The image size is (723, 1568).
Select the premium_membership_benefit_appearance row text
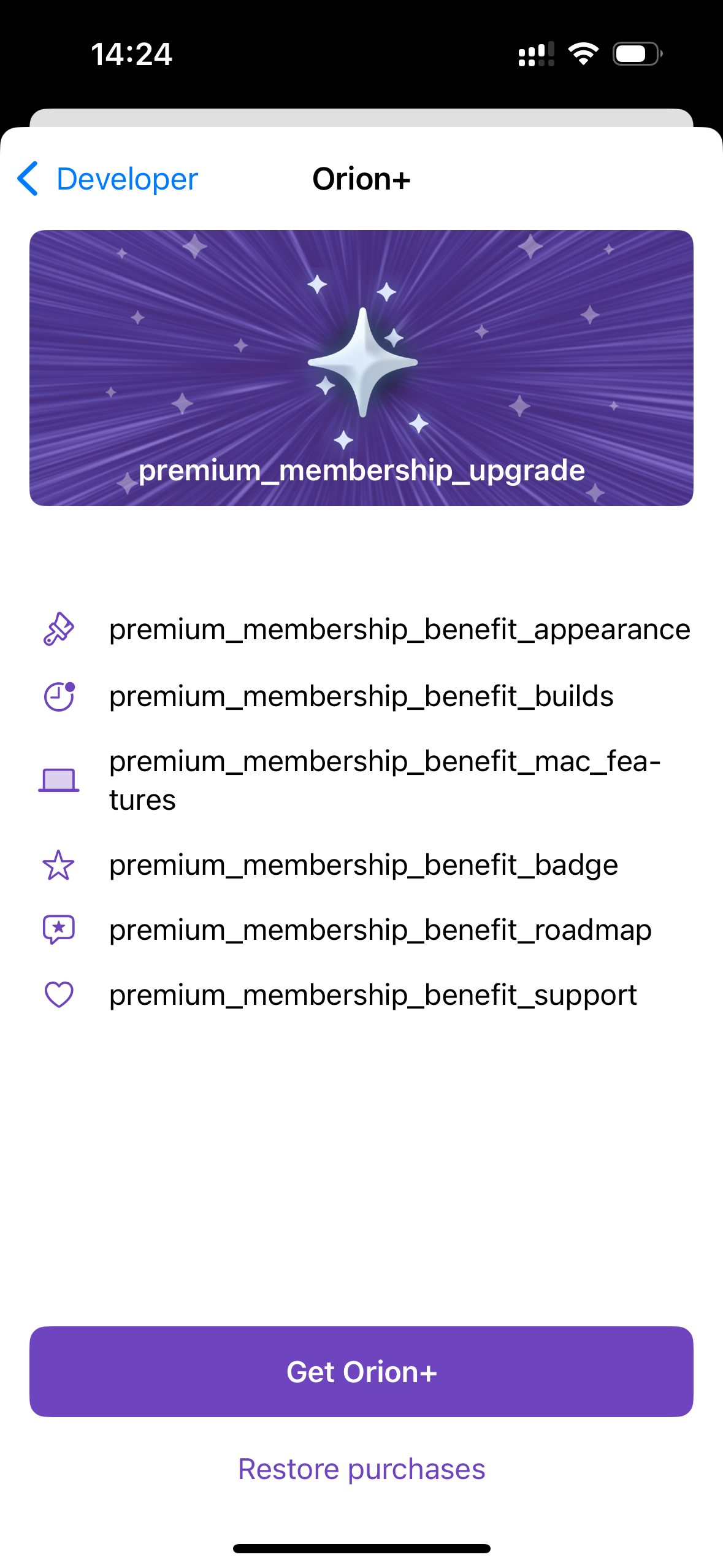(x=400, y=629)
